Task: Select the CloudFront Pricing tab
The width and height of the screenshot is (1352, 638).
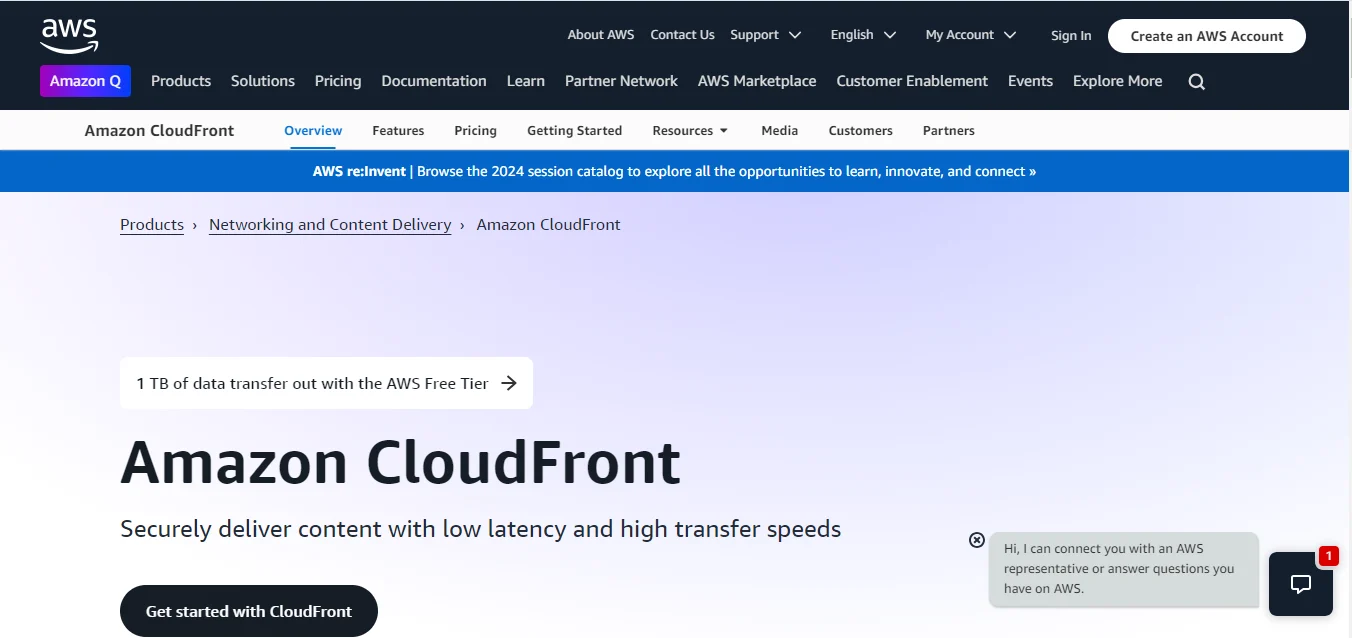Action: click(475, 130)
